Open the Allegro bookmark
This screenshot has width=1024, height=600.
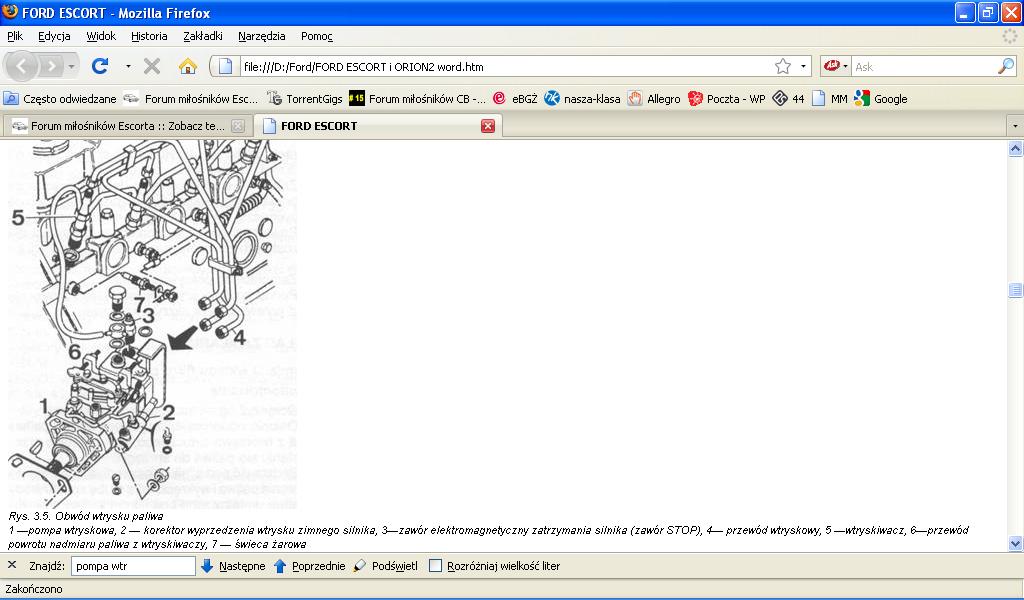(654, 99)
